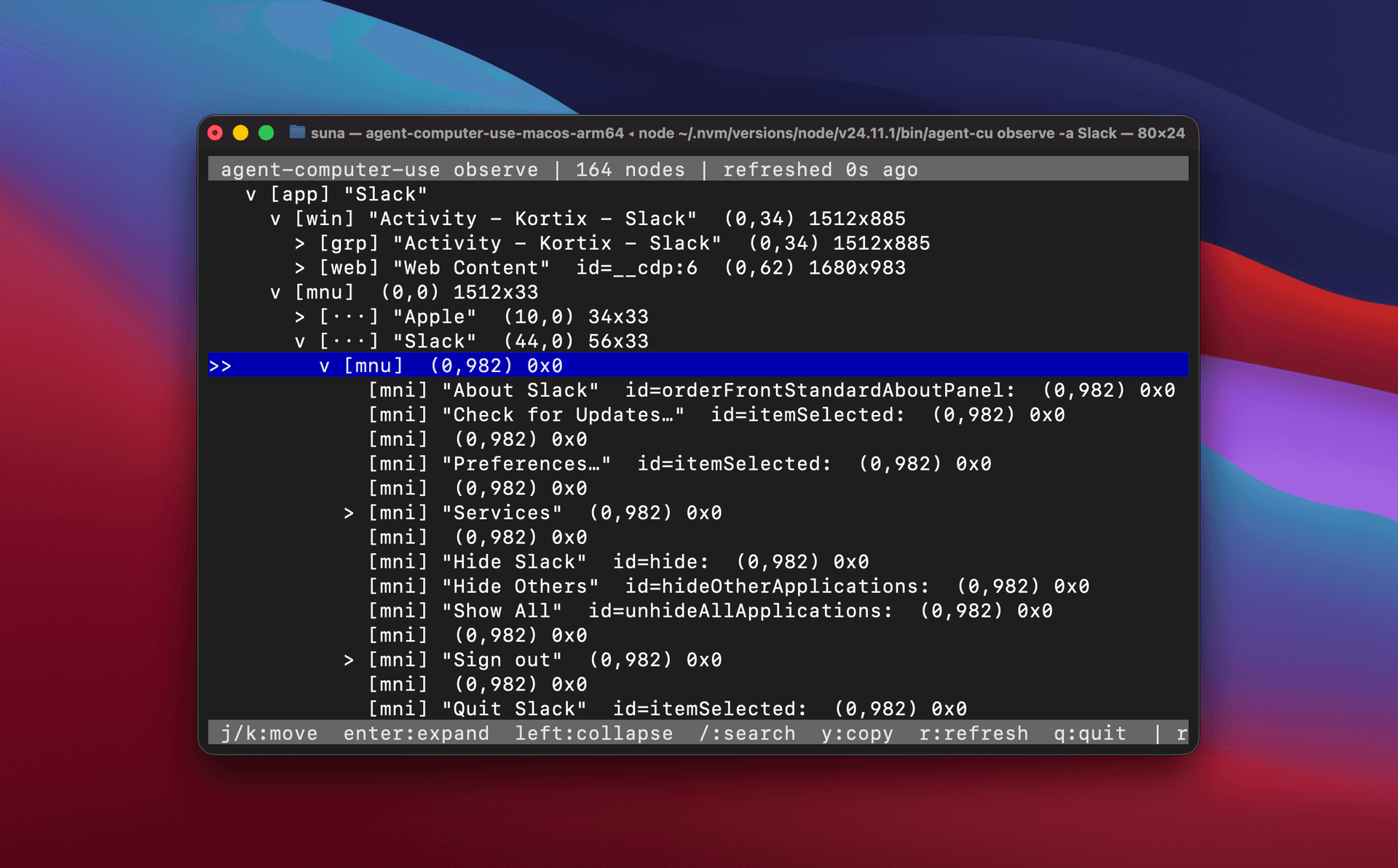Click the "j/k:move" hint in the footer
The width and height of the screenshot is (1398, 868).
tap(269, 733)
